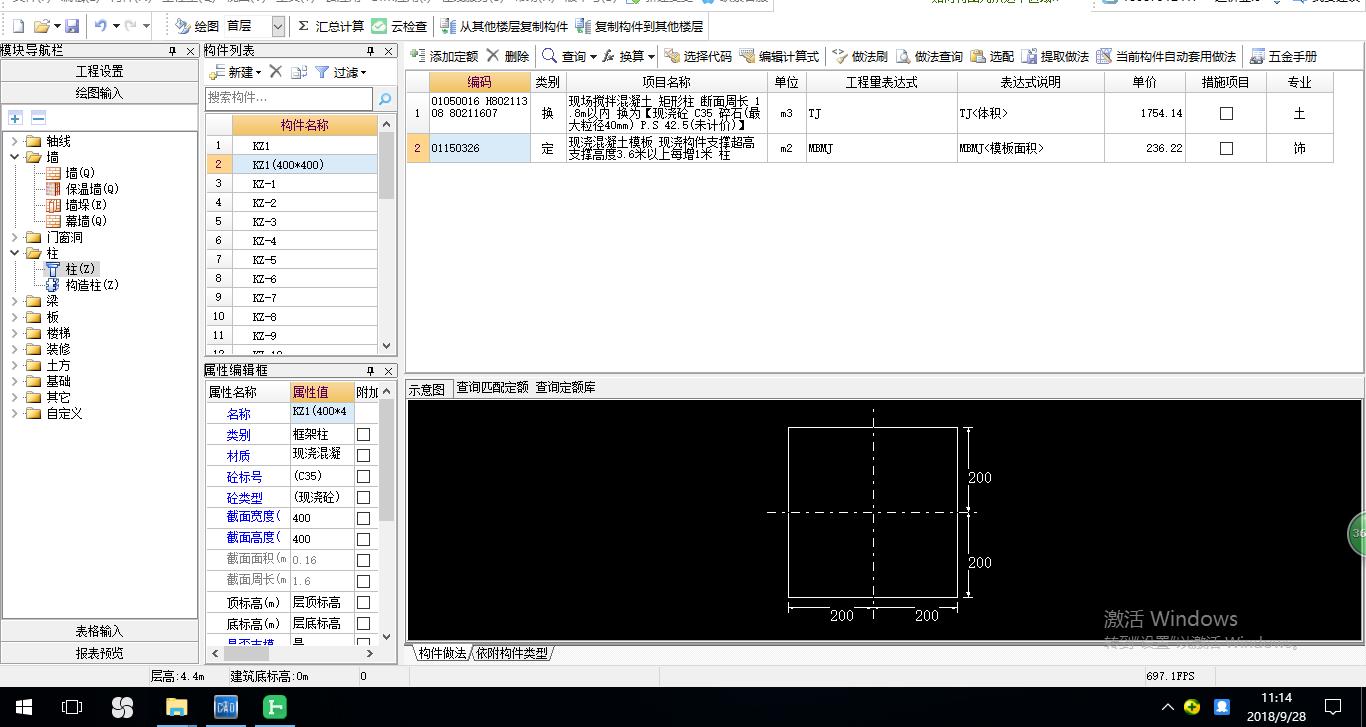Toggle 附加 checkbox for 截面宽度 property
Screen dimensions: 1366x727
pos(363,518)
